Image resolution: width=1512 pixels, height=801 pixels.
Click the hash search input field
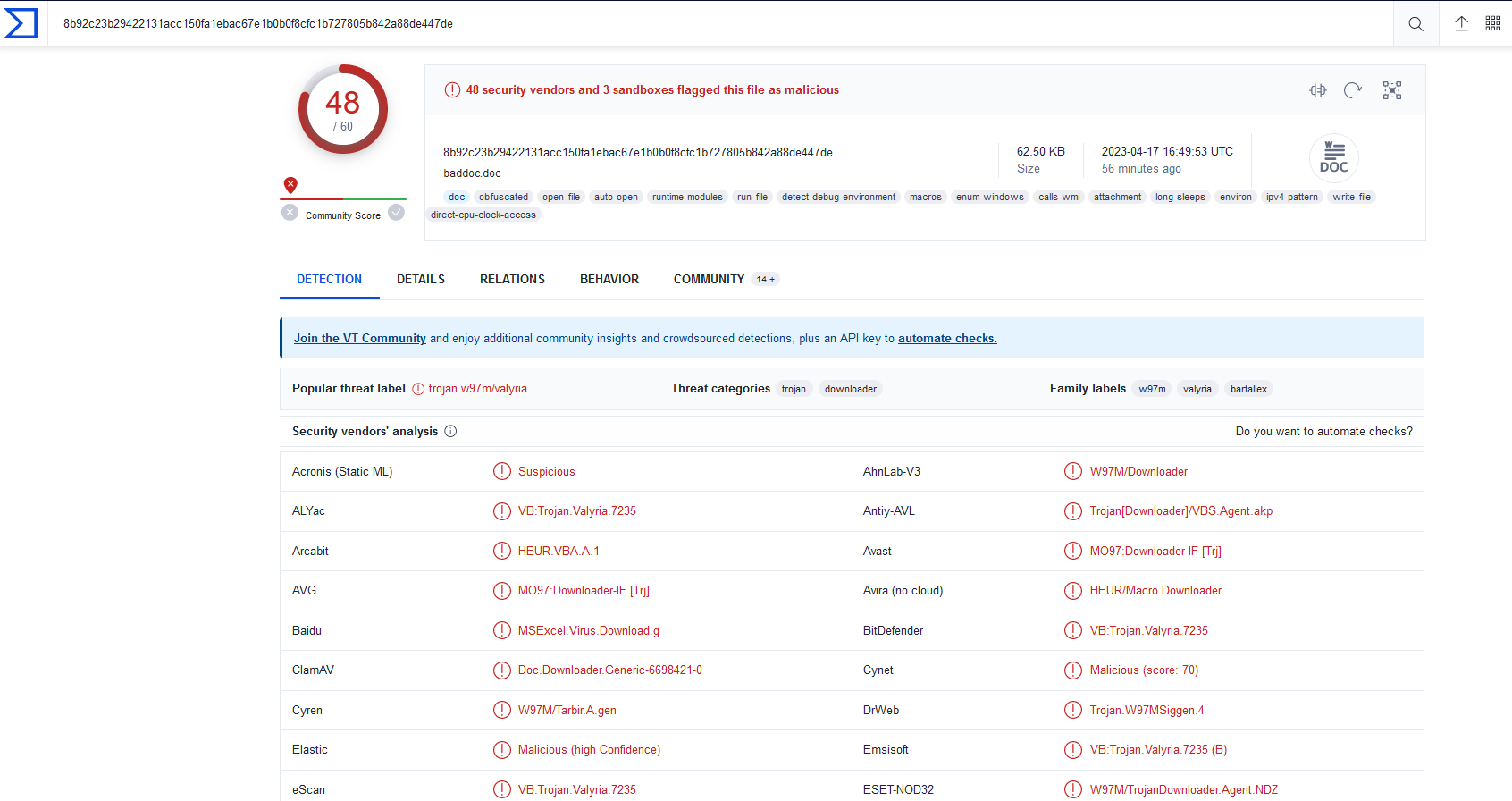tap(720, 23)
